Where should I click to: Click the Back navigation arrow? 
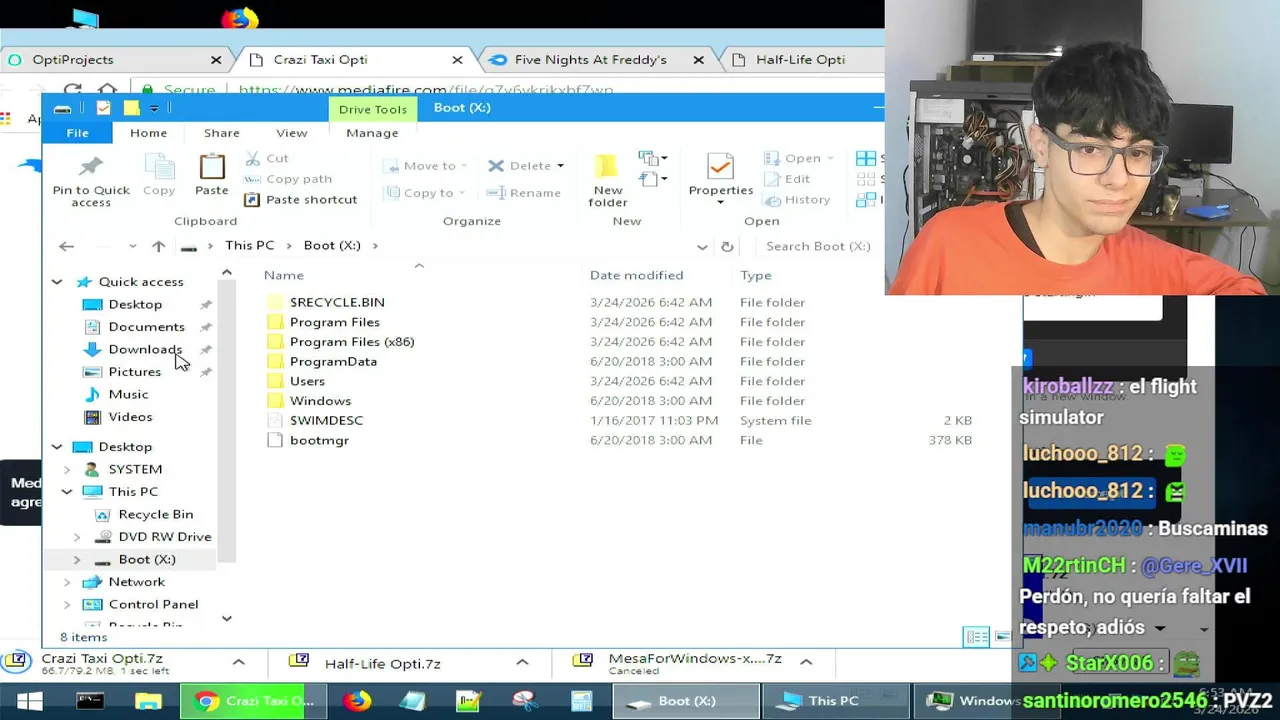tap(66, 246)
